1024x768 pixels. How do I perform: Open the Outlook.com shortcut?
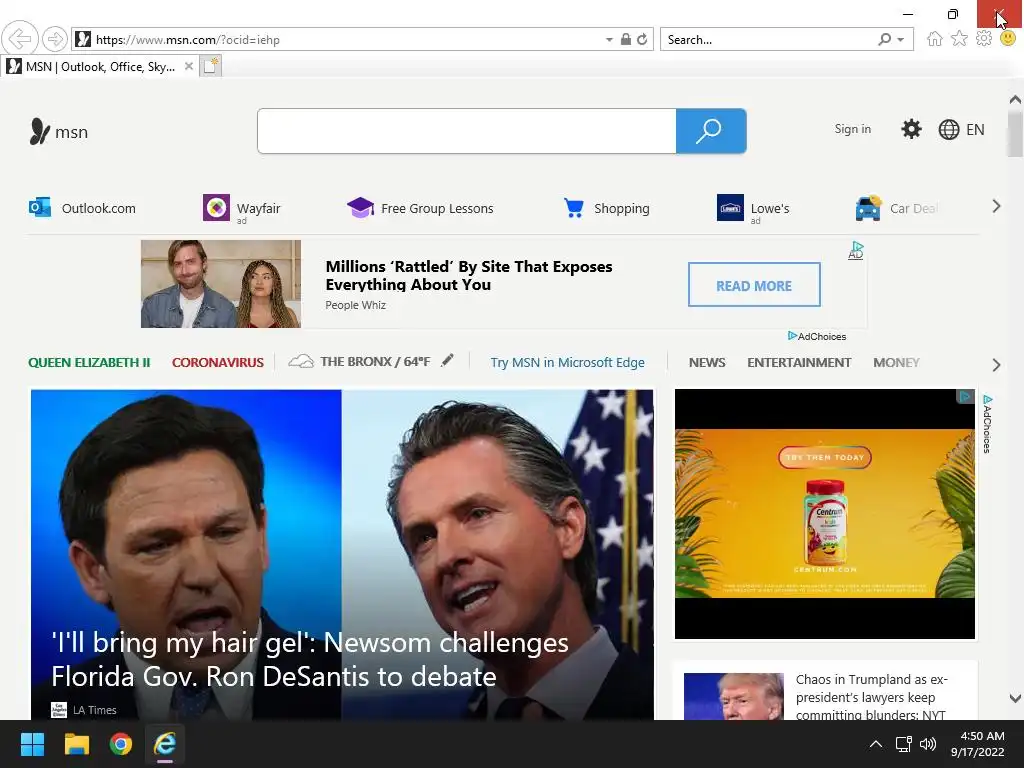[82, 208]
